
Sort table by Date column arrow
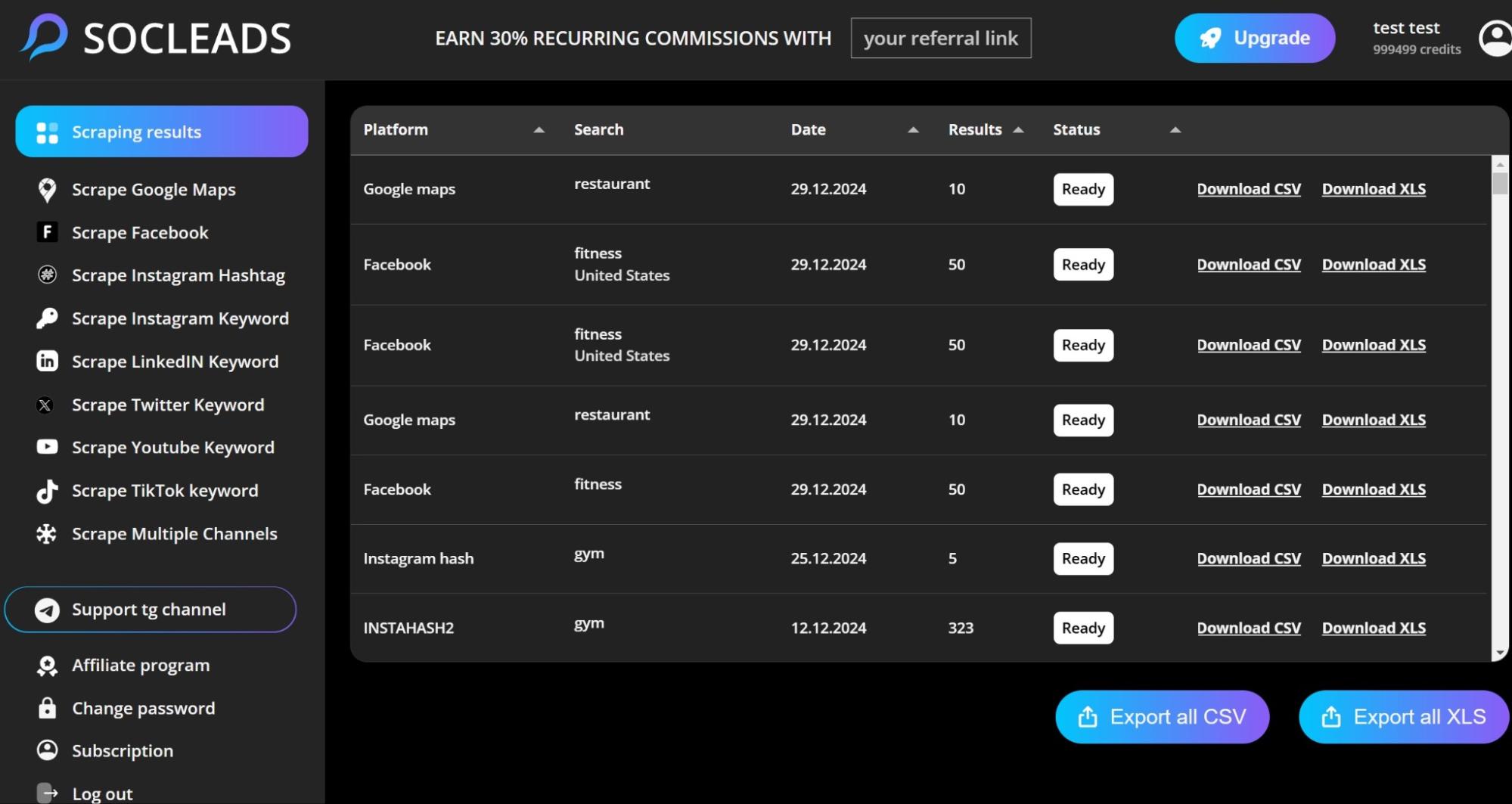tap(913, 130)
